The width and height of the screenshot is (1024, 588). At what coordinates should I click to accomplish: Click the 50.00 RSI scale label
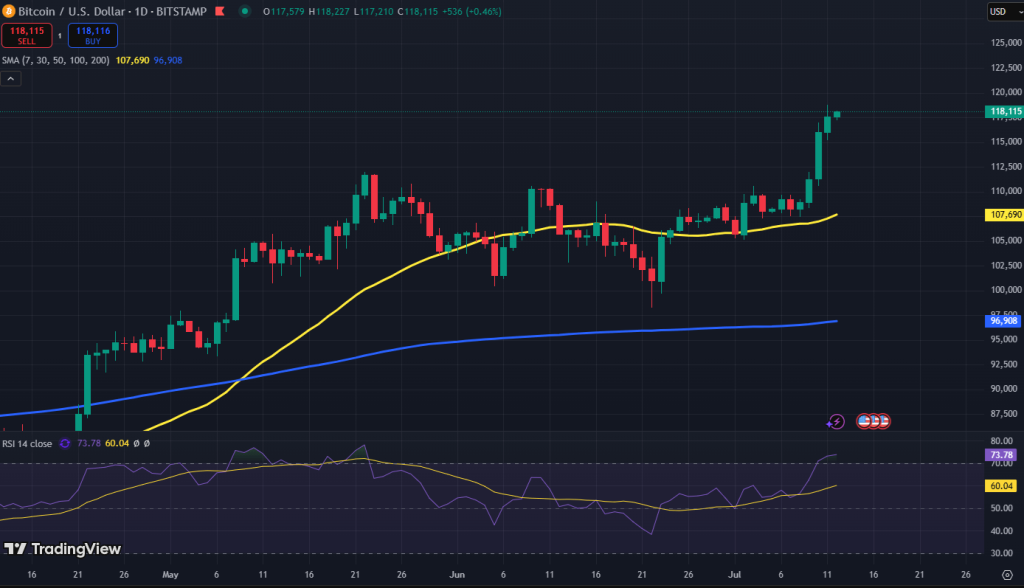[x=1002, y=508]
